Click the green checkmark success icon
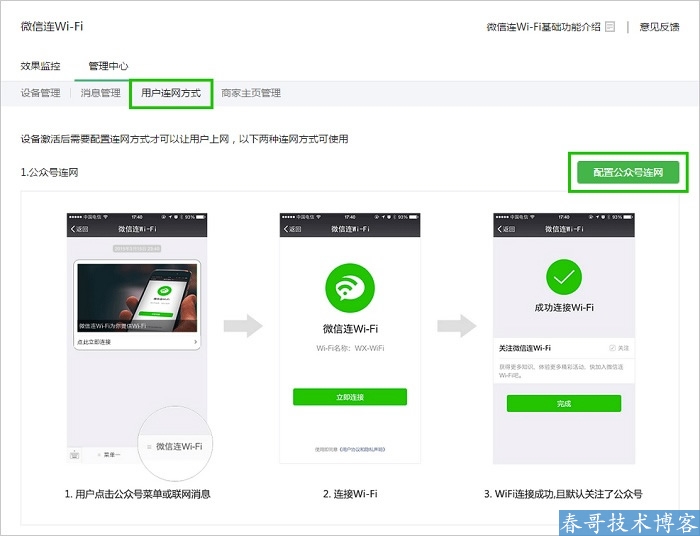 tap(564, 277)
